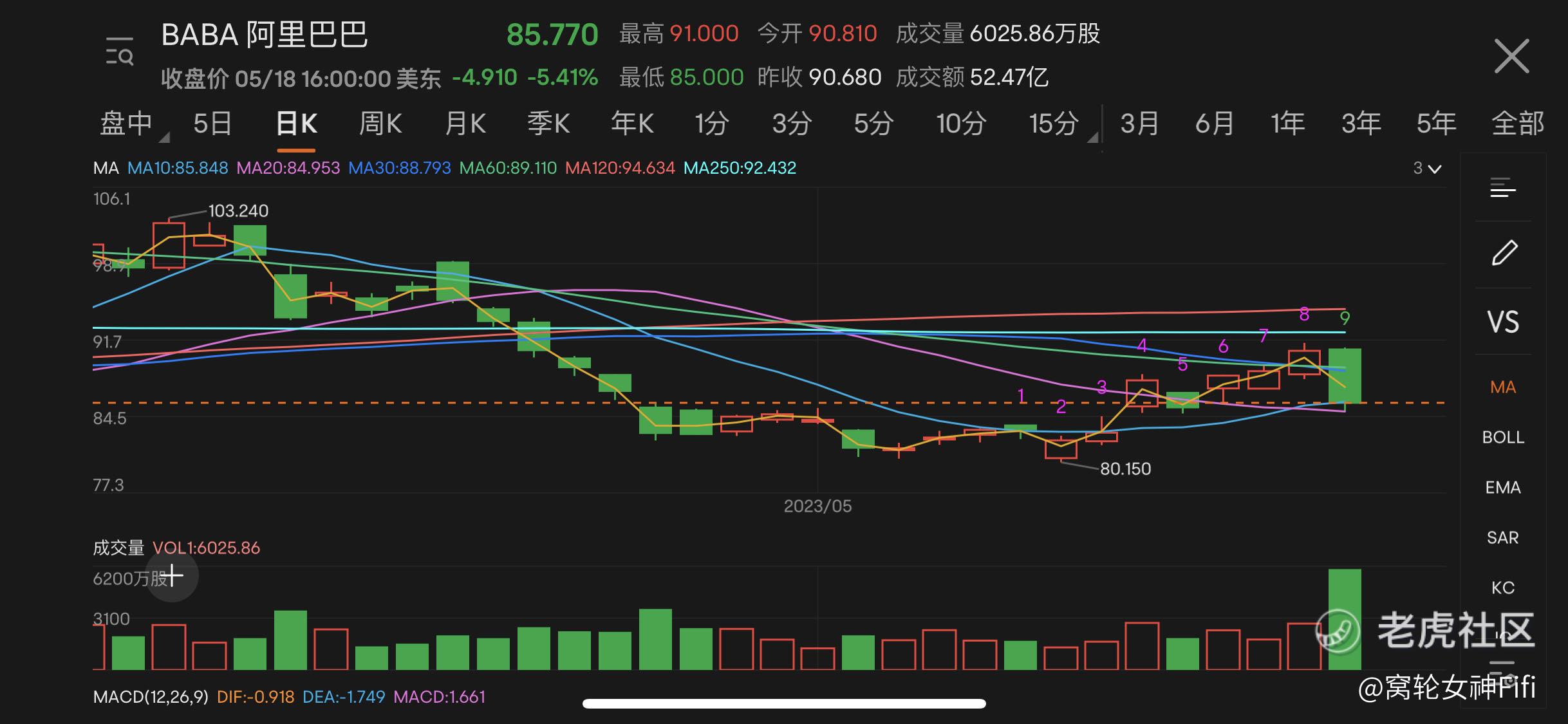The image size is (1568, 724).
Task: Open the VS compare function
Action: 1503,322
